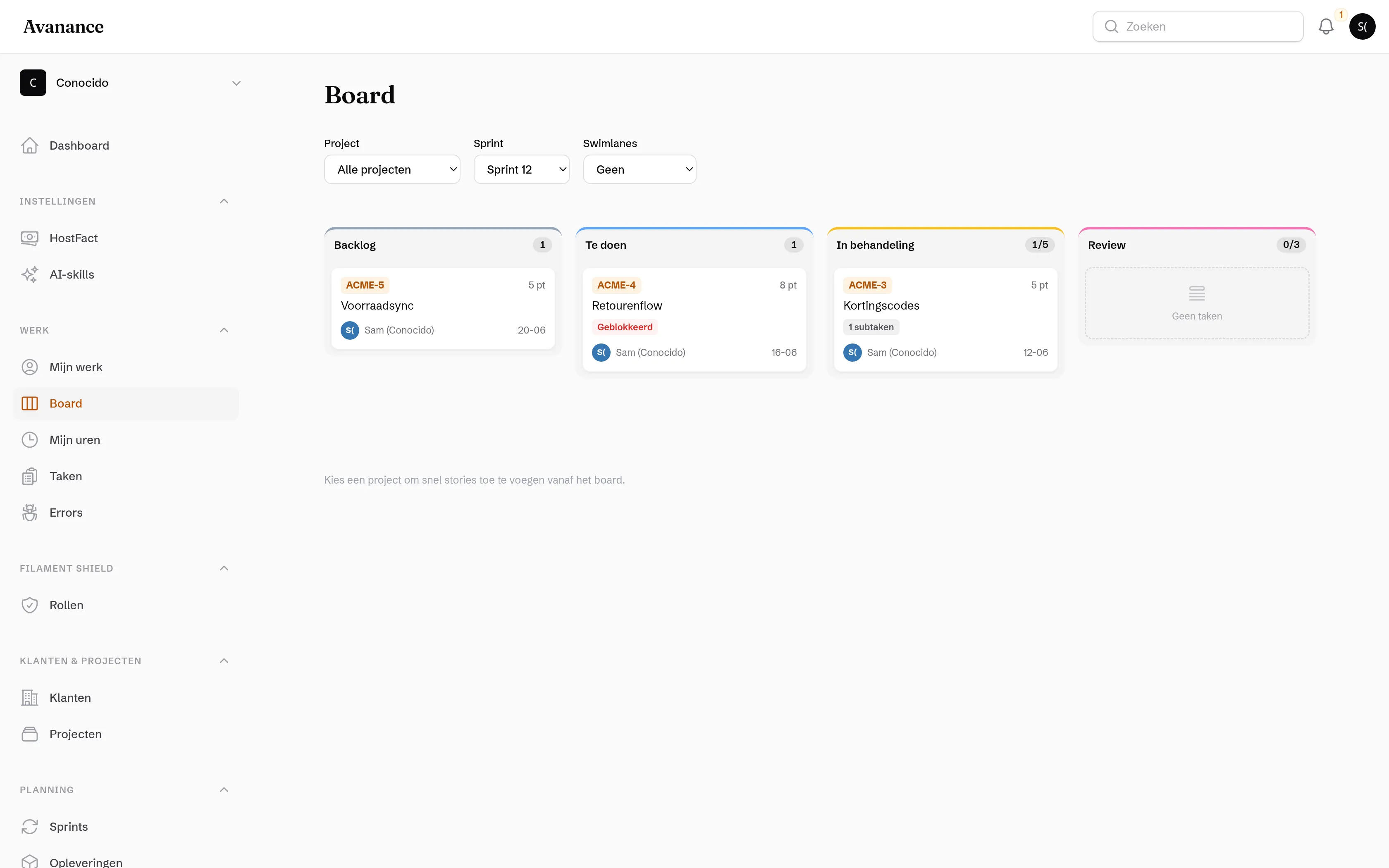Click the 1 subtaken badge
The image size is (1389, 868).
tap(871, 327)
